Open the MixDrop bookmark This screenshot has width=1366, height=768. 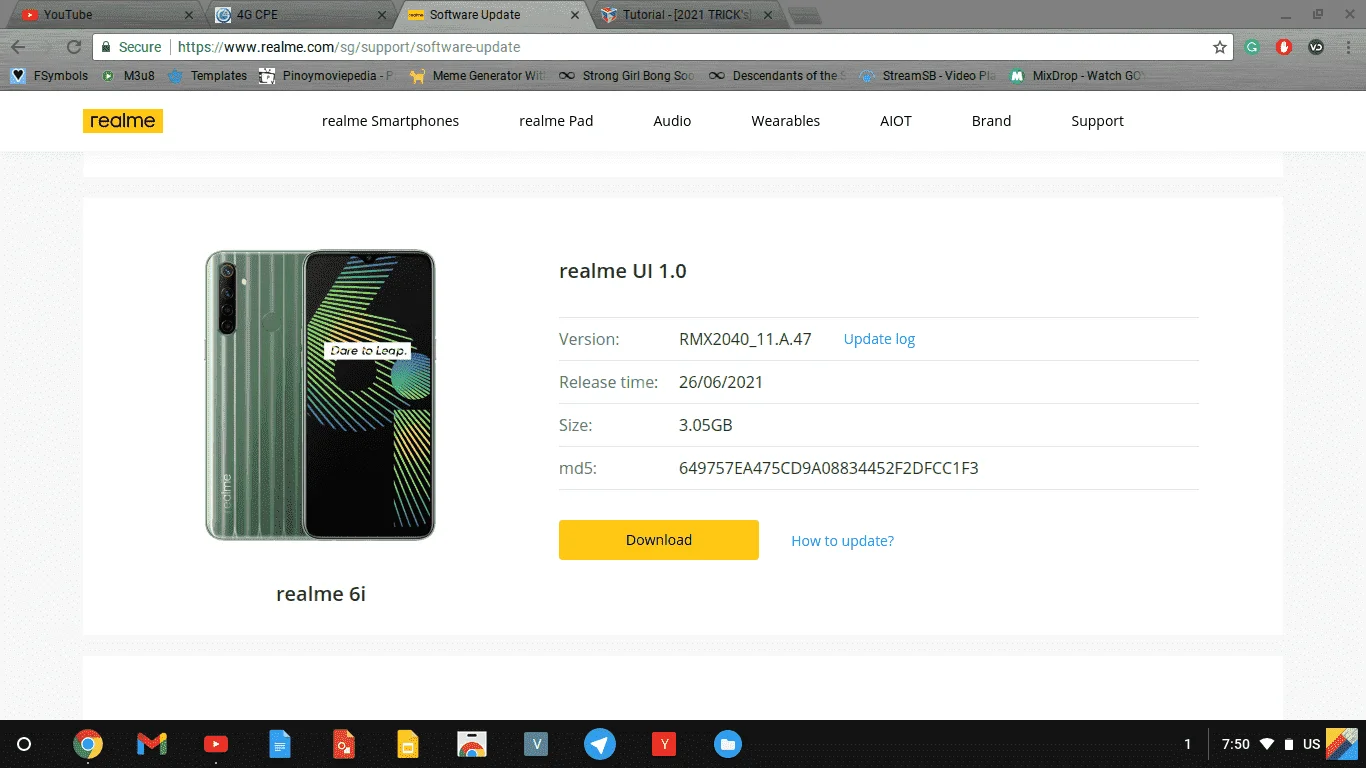1076,76
